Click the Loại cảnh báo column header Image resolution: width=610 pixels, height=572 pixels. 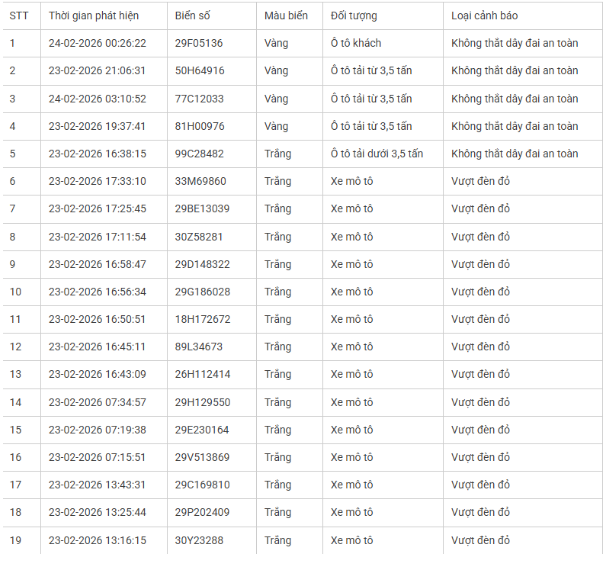[x=484, y=16]
